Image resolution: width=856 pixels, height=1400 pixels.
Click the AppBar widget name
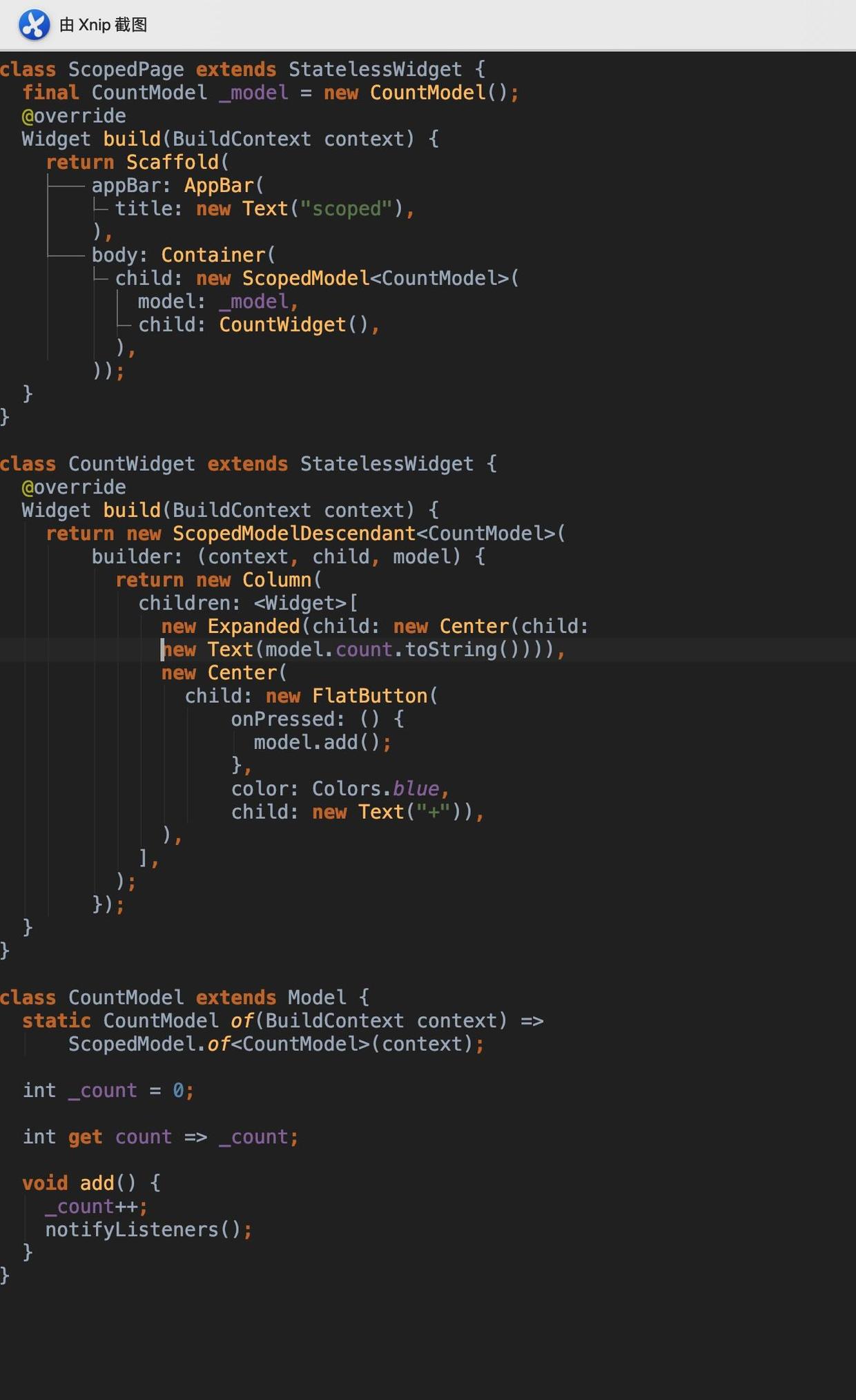219,186
